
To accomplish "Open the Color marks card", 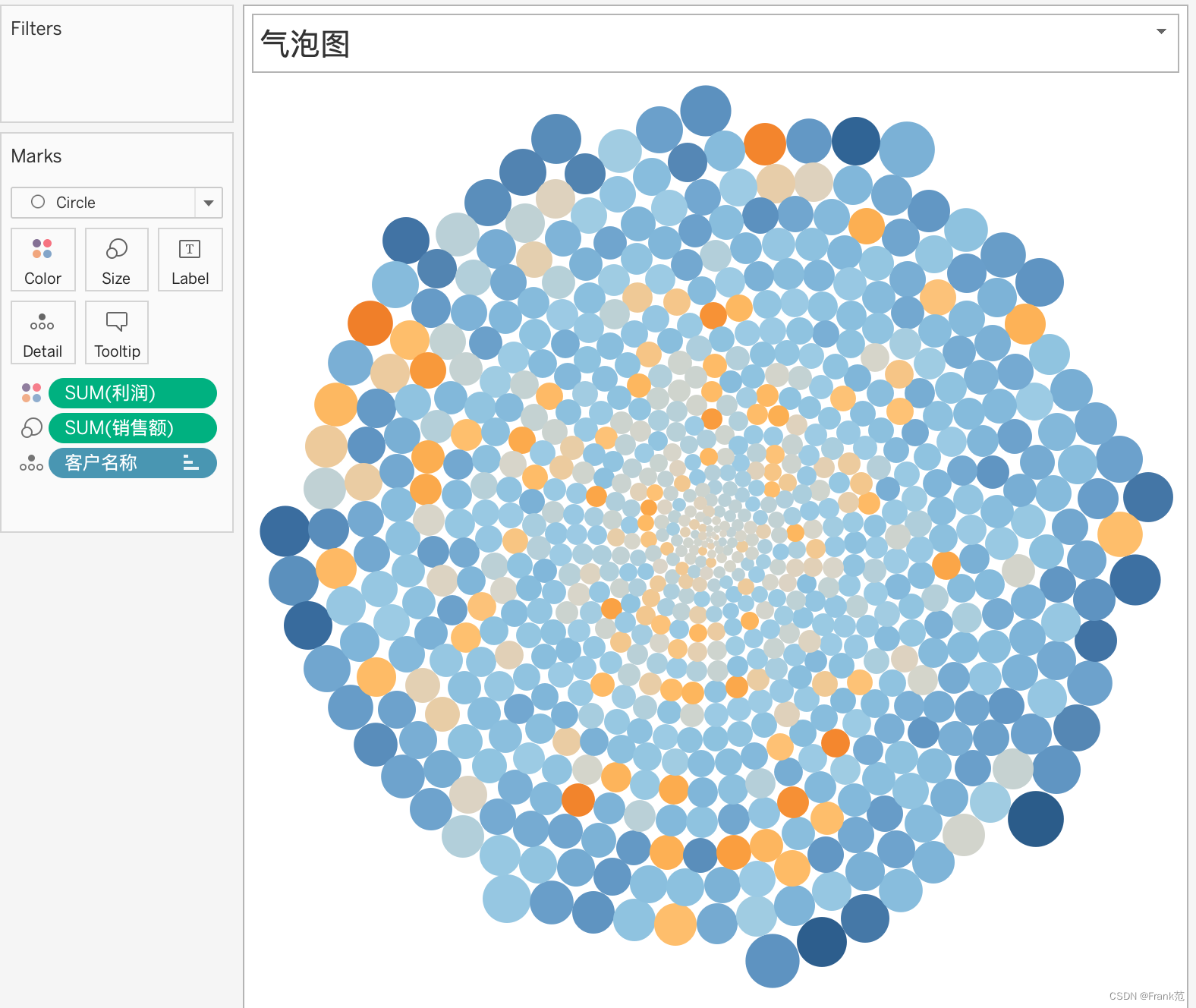I will point(43,260).
